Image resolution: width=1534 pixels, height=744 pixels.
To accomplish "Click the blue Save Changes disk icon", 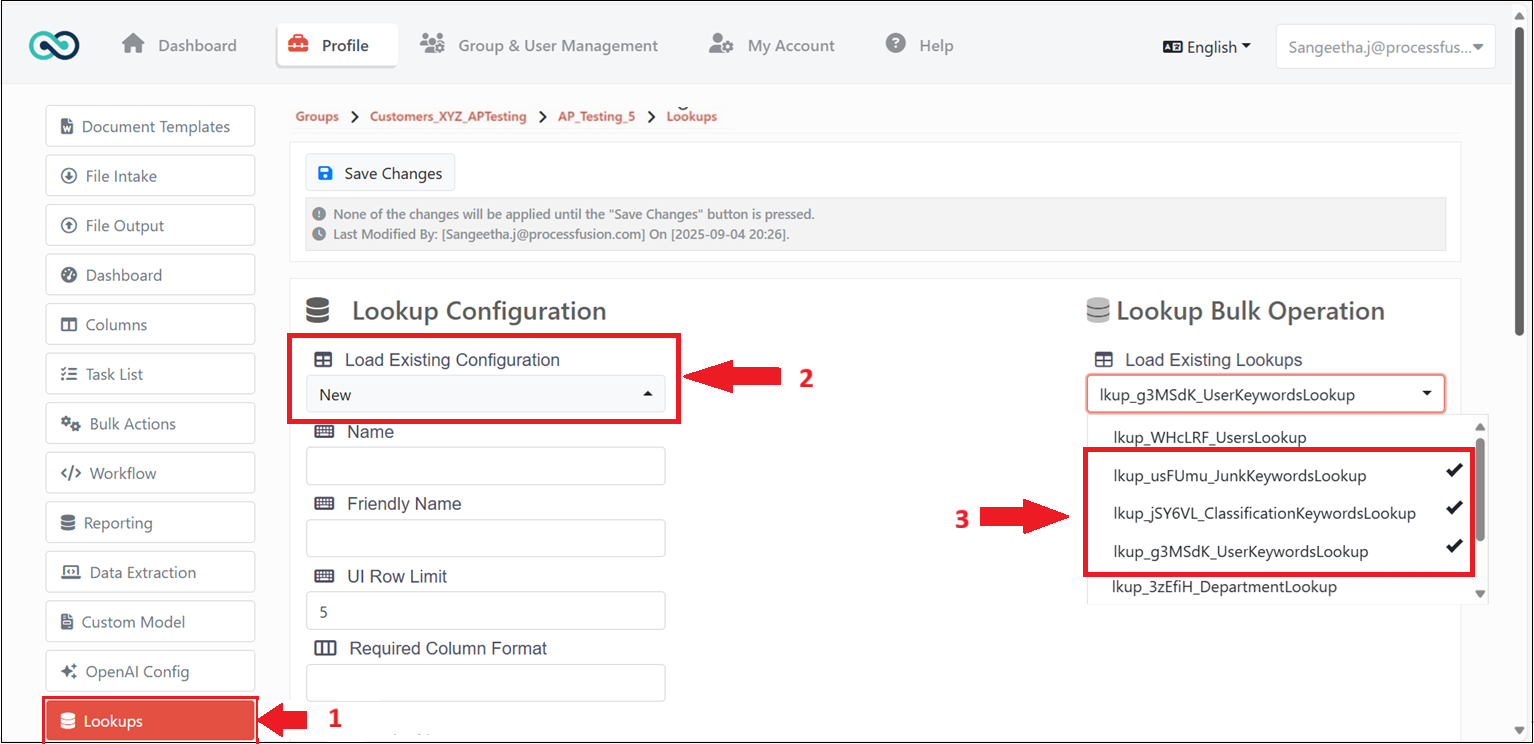I will pos(325,173).
